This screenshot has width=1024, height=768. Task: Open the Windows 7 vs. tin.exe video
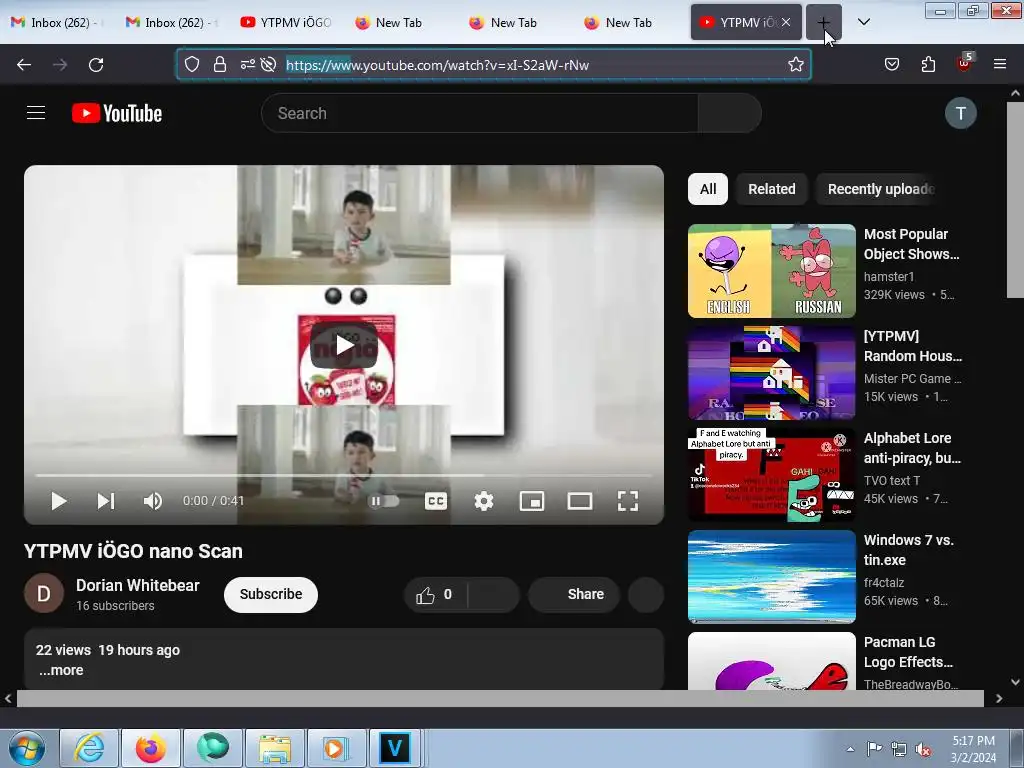771,577
